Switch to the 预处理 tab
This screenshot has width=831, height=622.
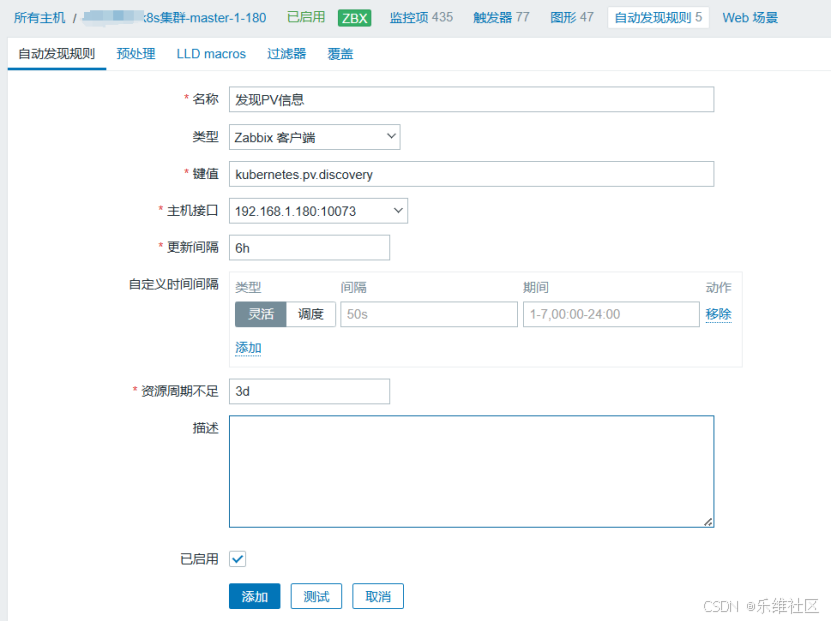point(136,54)
